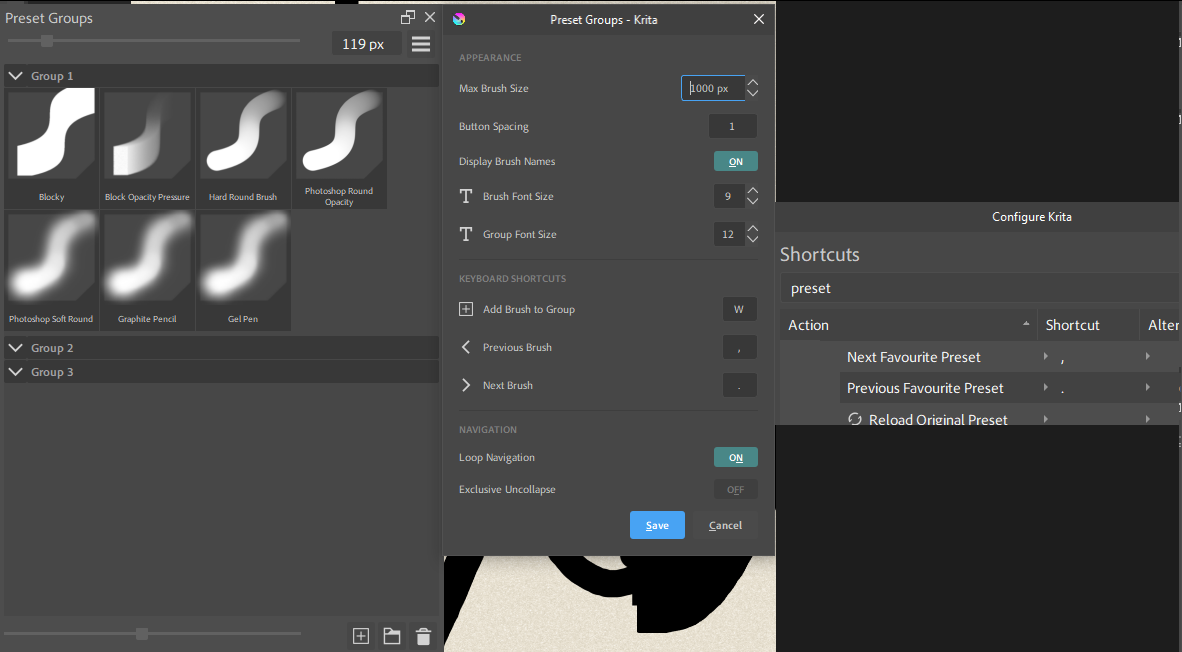The height and width of the screenshot is (652, 1182).
Task: Sort shortcuts by the Action column header
Action: [808, 325]
